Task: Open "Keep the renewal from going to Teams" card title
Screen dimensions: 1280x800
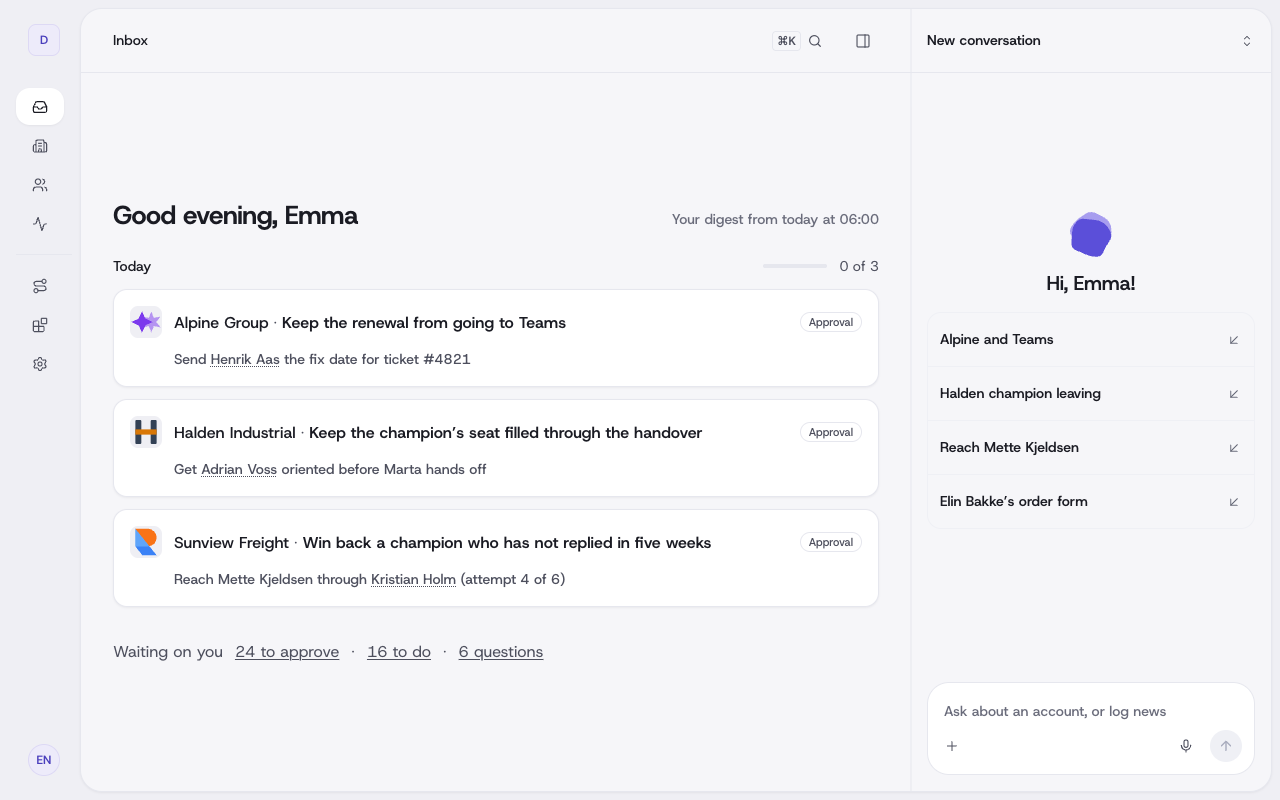Action: coord(424,322)
